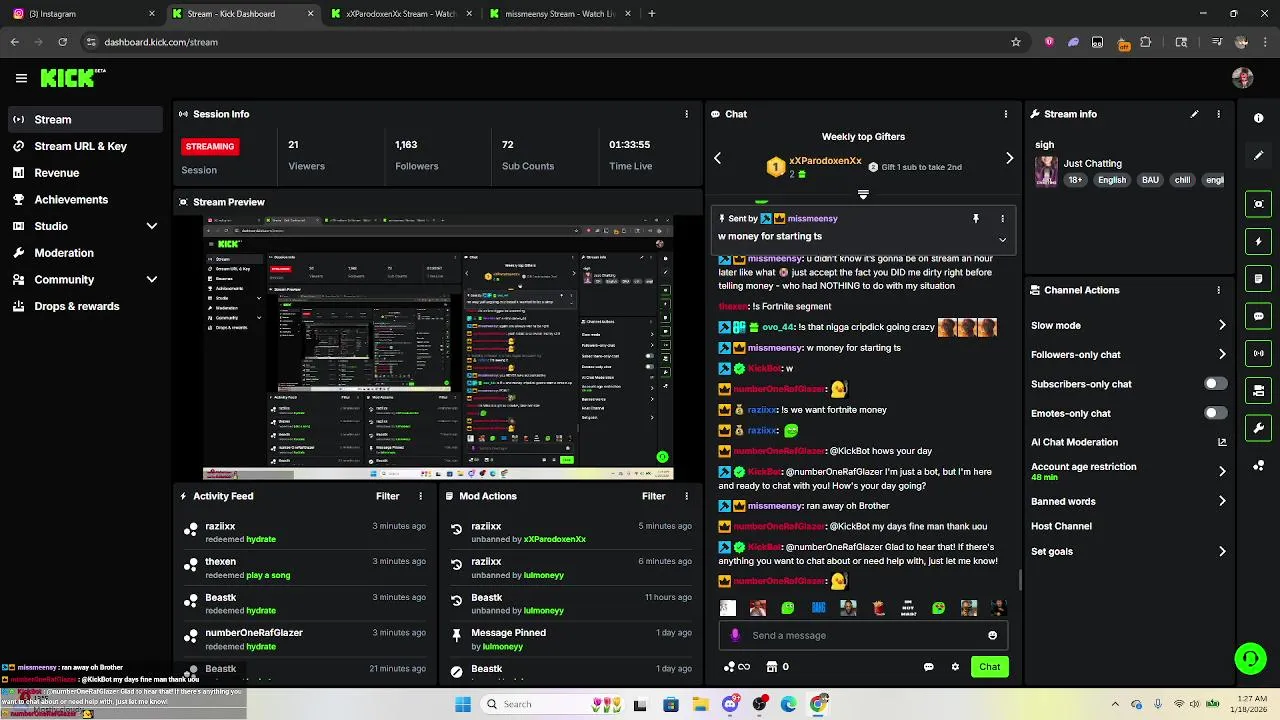Click the wrench icon in right sidebar
The width and height of the screenshot is (1280, 720).
pyautogui.click(x=1258, y=428)
